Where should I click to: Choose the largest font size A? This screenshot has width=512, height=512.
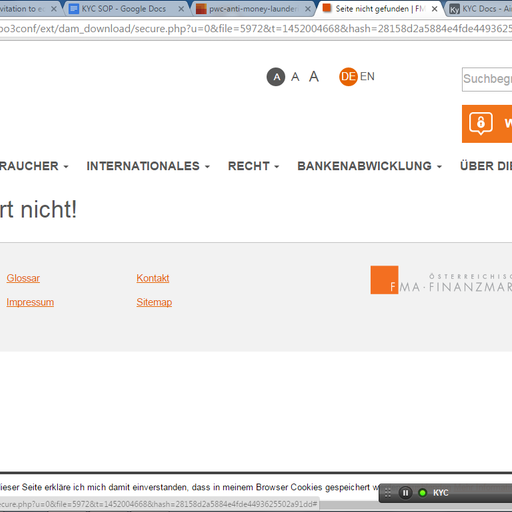314,77
